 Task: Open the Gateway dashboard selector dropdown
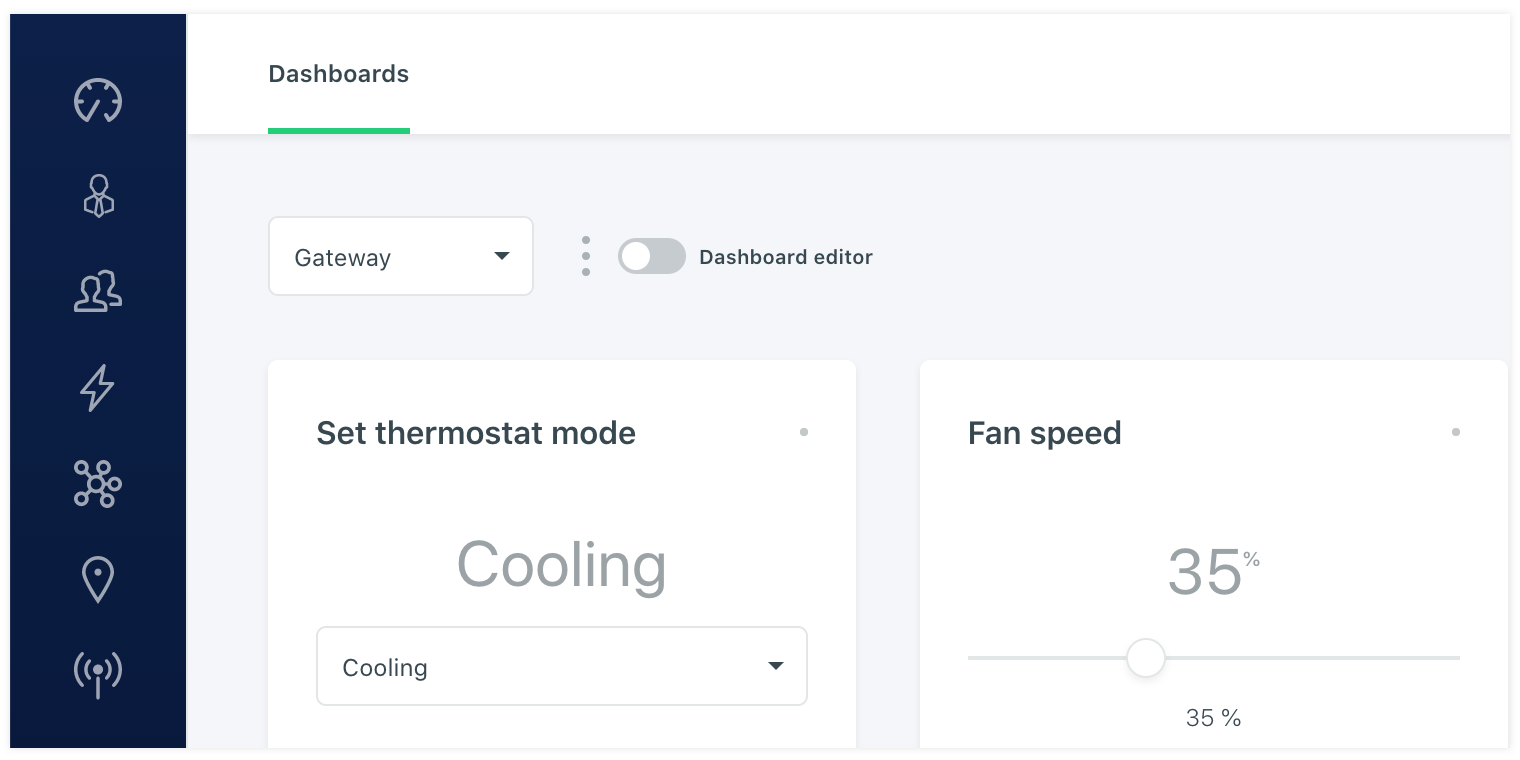[400, 257]
